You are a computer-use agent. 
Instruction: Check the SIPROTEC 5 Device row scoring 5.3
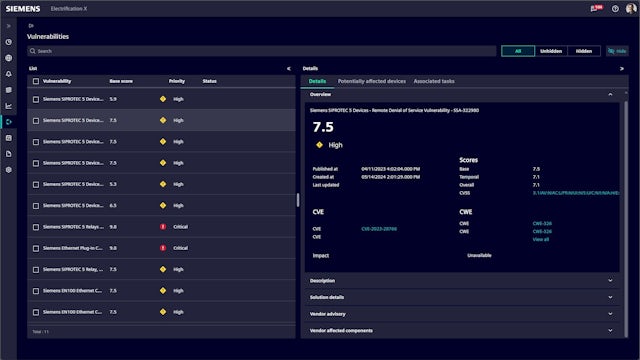point(36,184)
